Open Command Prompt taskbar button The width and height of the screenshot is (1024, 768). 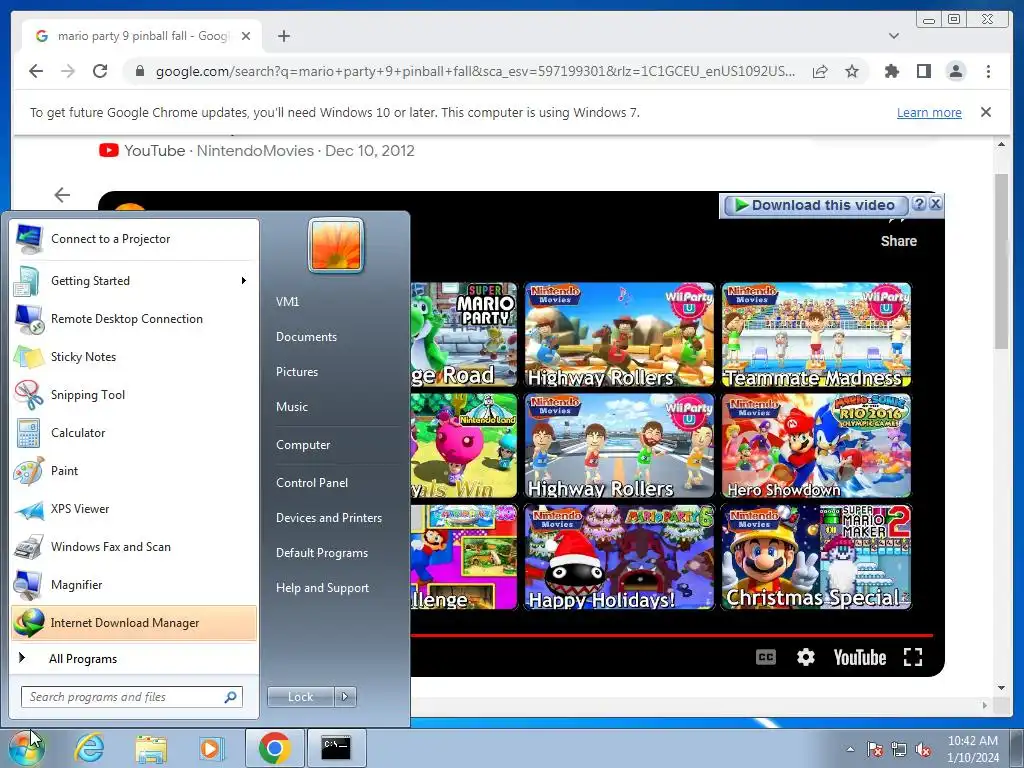tap(336, 748)
